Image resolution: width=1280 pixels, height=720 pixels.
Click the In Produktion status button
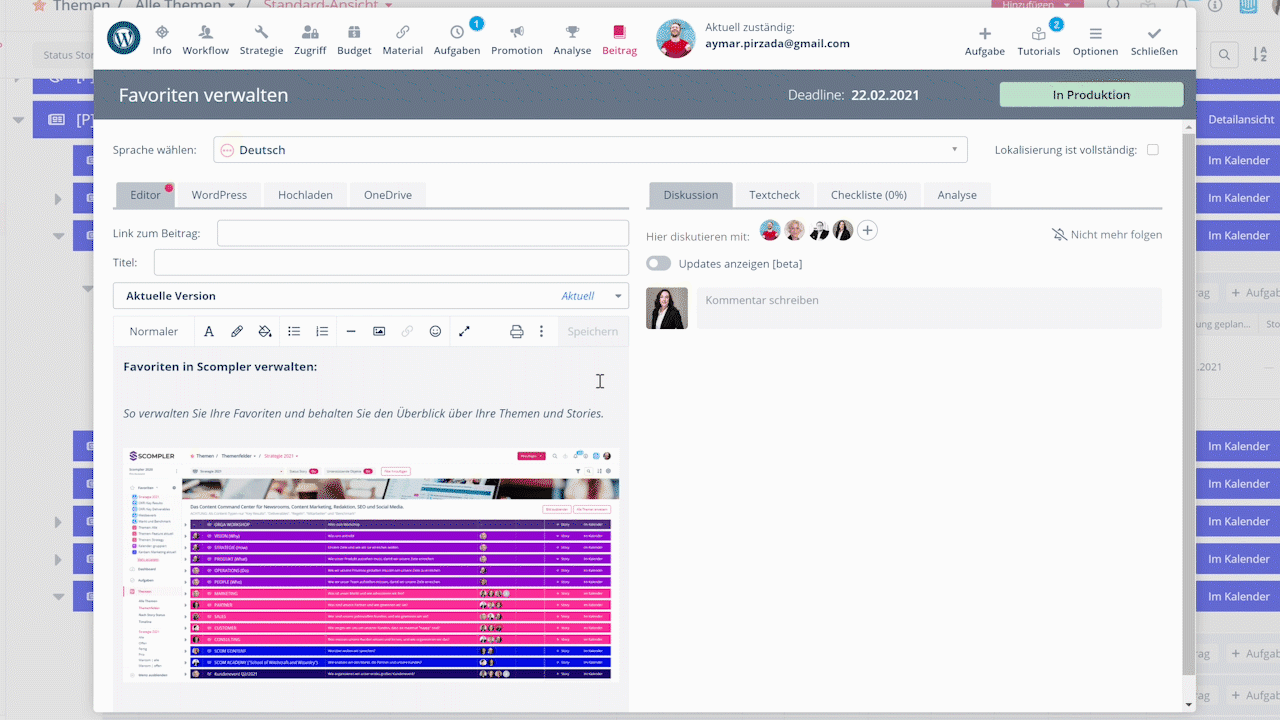point(1091,95)
